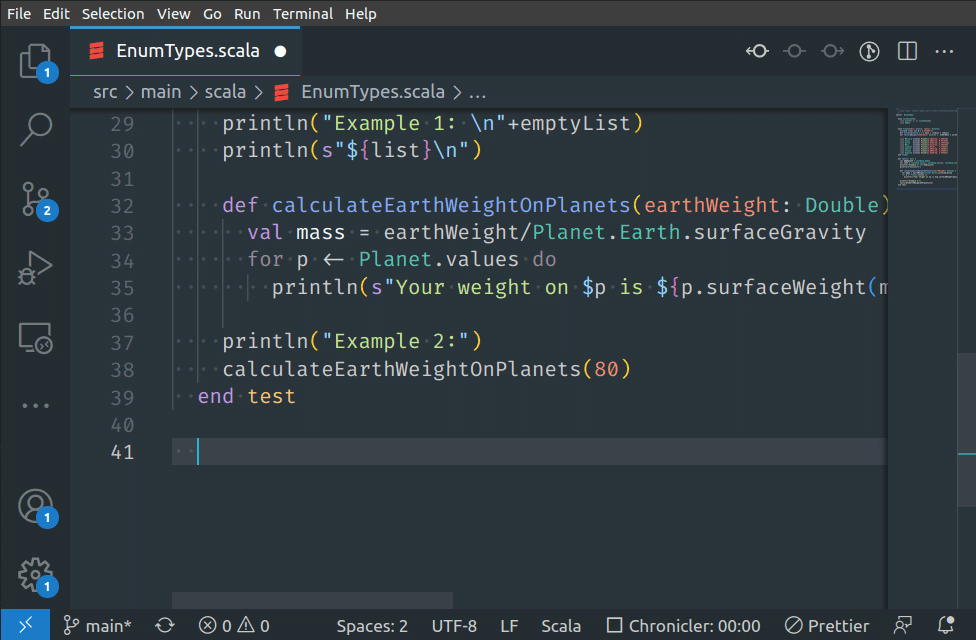The height and width of the screenshot is (640, 976).
Task: Toggle Chronicler recording 00:00
Action: [683, 626]
